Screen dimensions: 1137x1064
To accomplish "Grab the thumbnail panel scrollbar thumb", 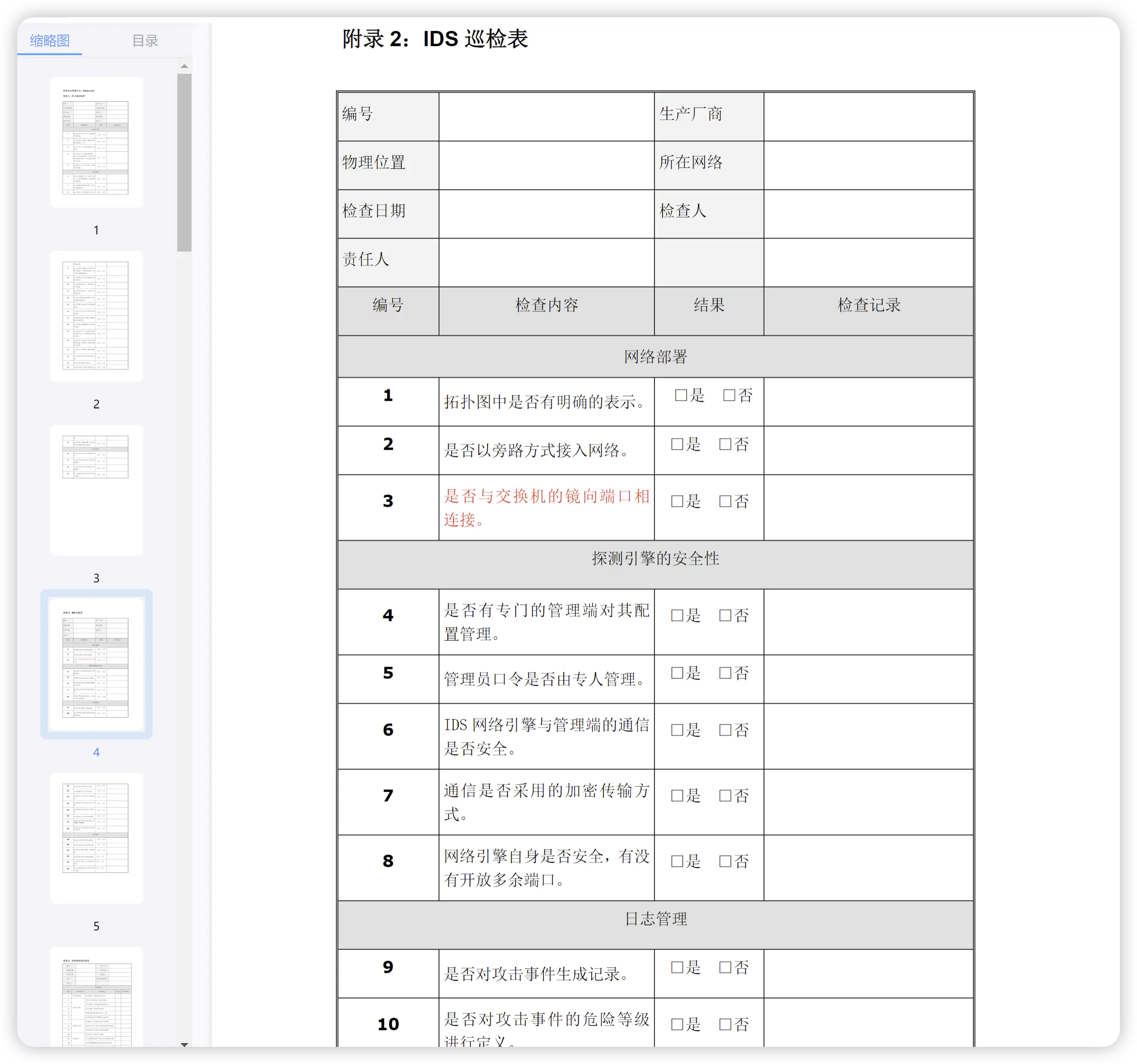I will pyautogui.click(x=184, y=163).
